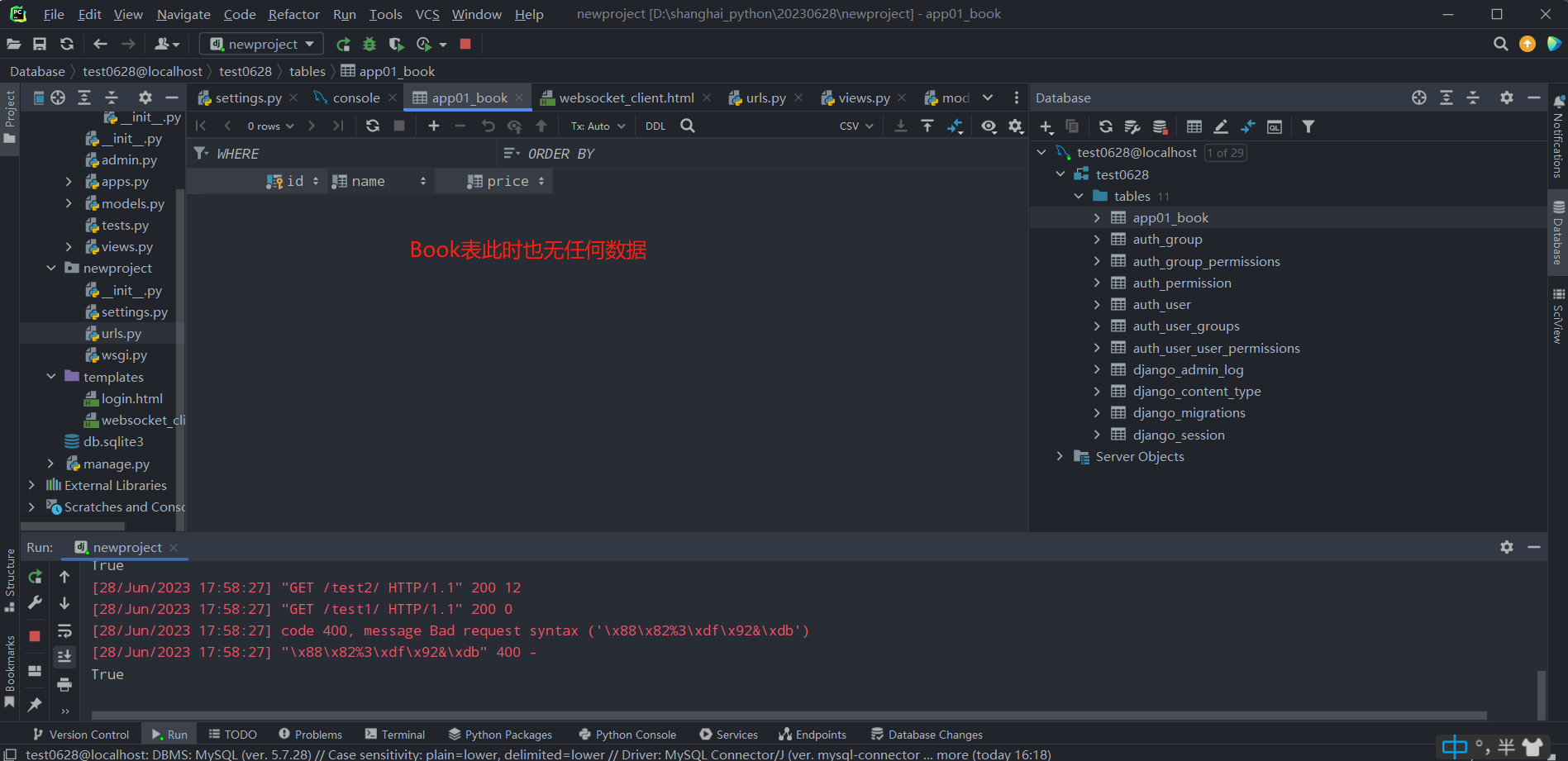Expand the auth_user table node

pyautogui.click(x=1097, y=304)
